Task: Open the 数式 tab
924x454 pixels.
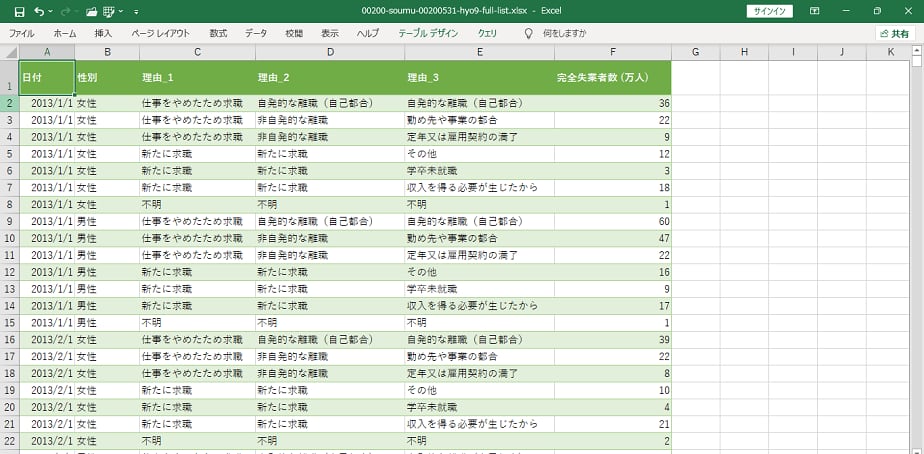Action: click(x=218, y=34)
